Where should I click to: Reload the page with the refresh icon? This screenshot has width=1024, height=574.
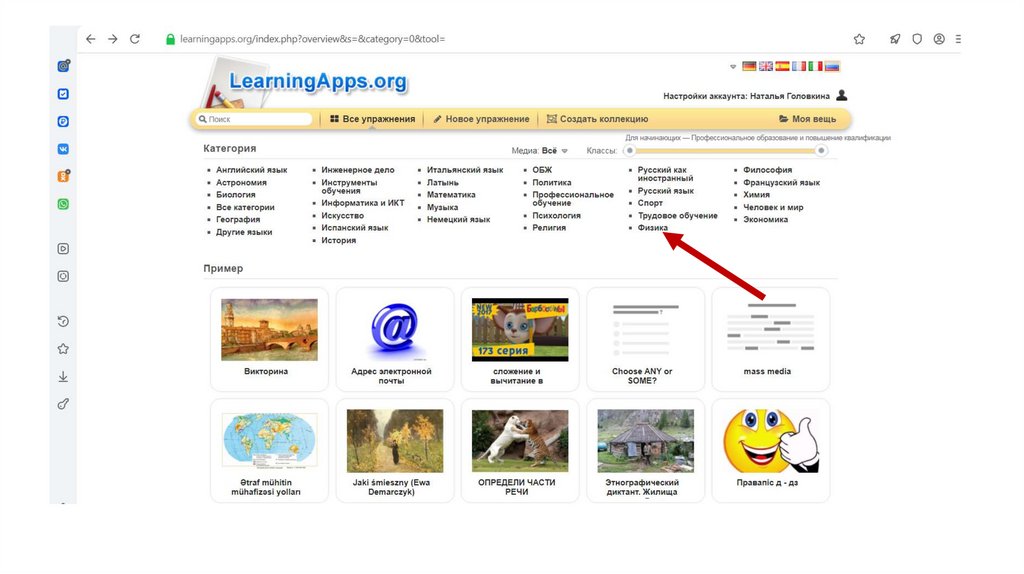pos(135,39)
